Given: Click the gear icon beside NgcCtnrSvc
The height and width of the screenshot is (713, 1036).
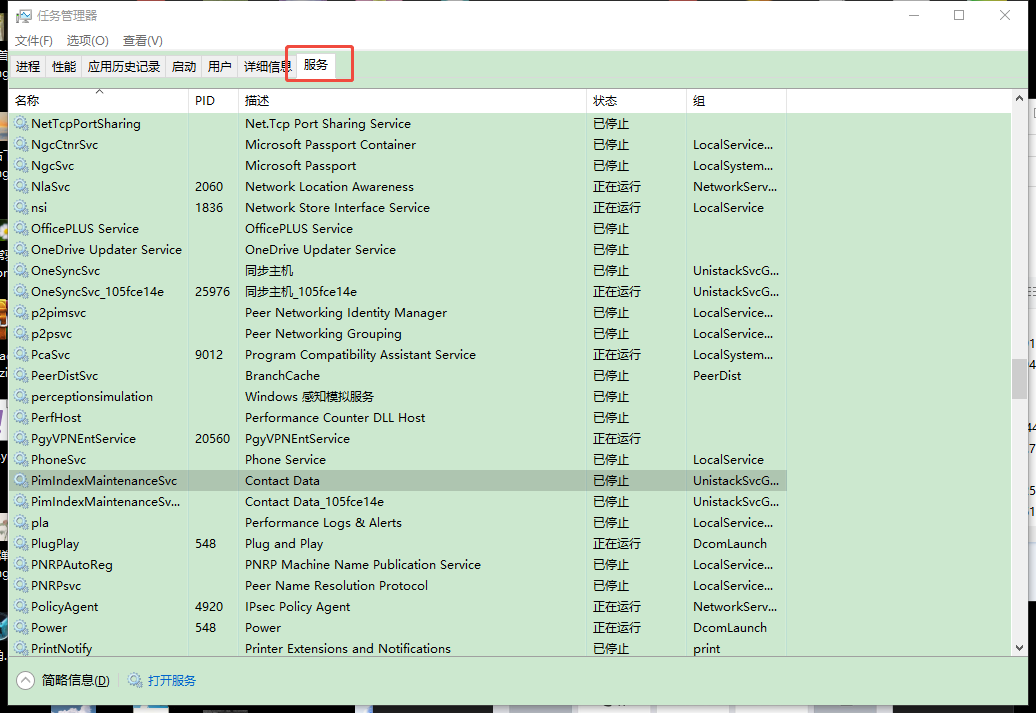Looking at the screenshot, I should click(x=21, y=145).
